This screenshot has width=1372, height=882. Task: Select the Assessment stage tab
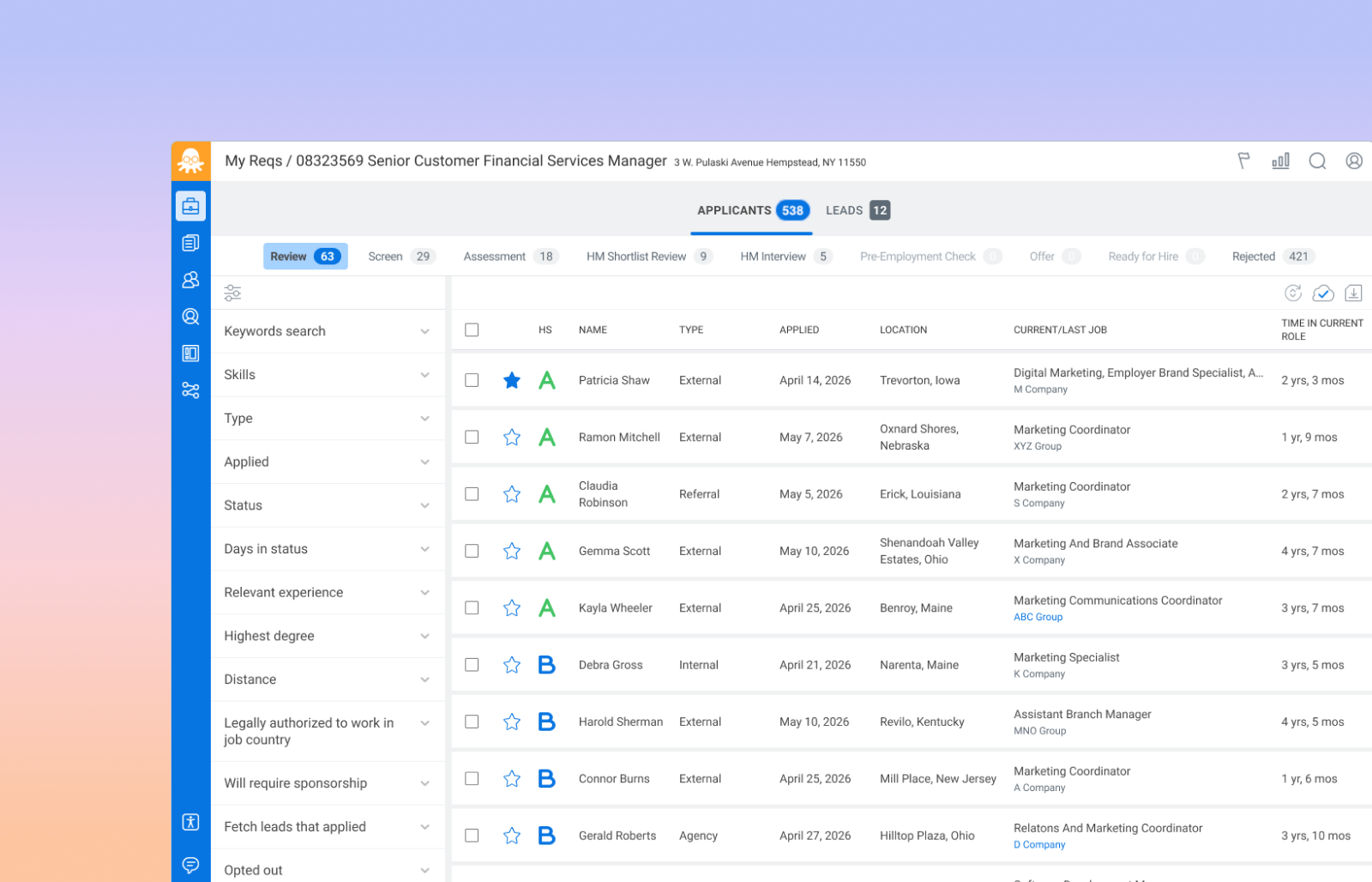tap(510, 257)
